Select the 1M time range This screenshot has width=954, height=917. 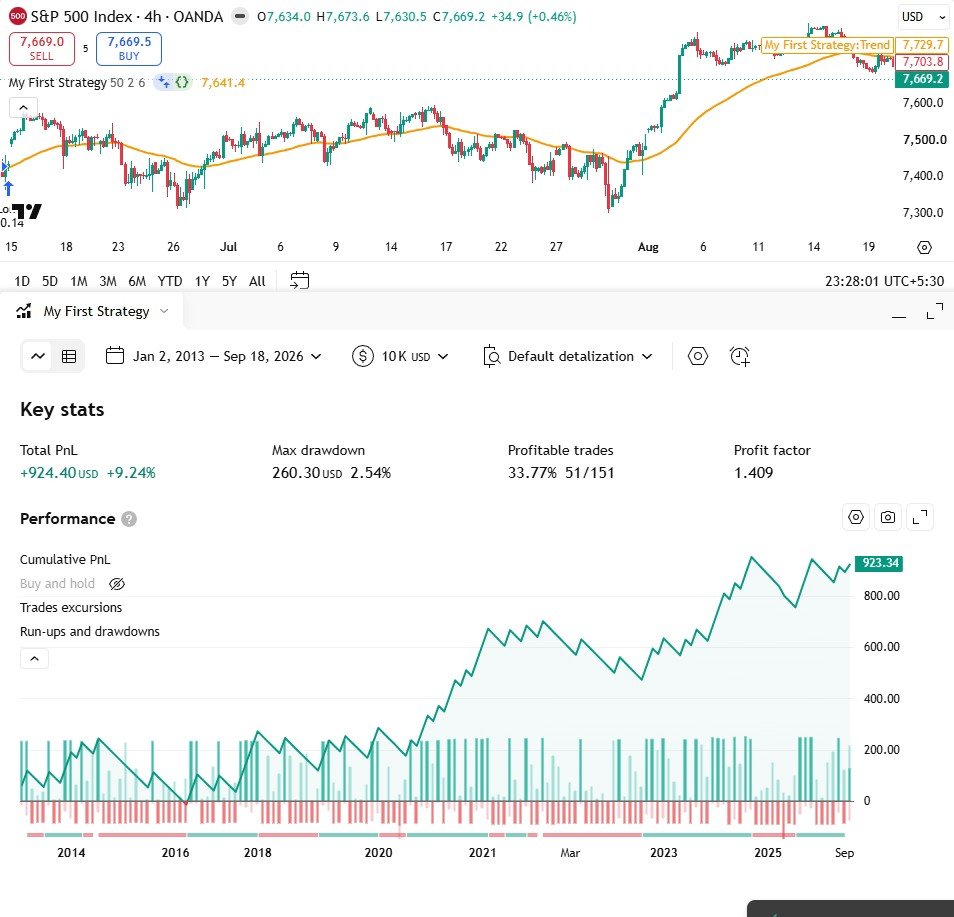(x=79, y=281)
